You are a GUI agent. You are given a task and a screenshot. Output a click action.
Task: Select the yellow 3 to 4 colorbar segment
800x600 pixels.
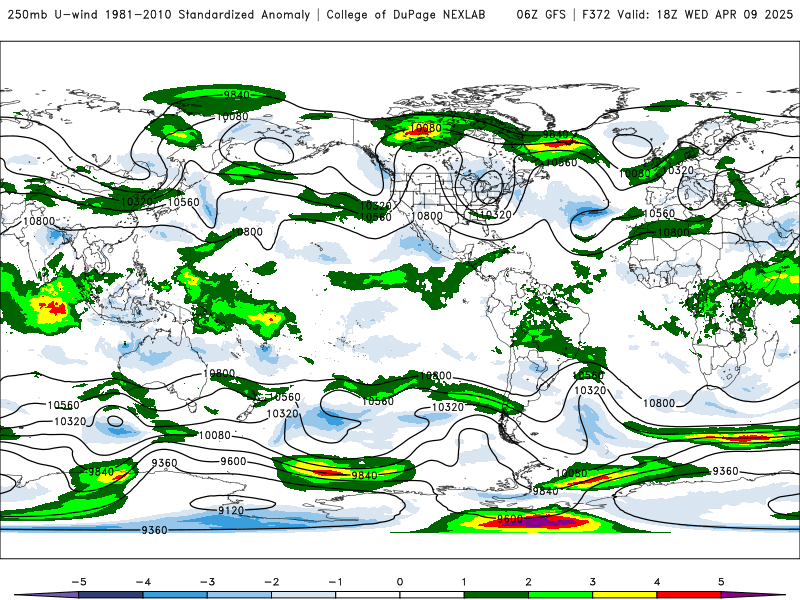tap(624, 596)
